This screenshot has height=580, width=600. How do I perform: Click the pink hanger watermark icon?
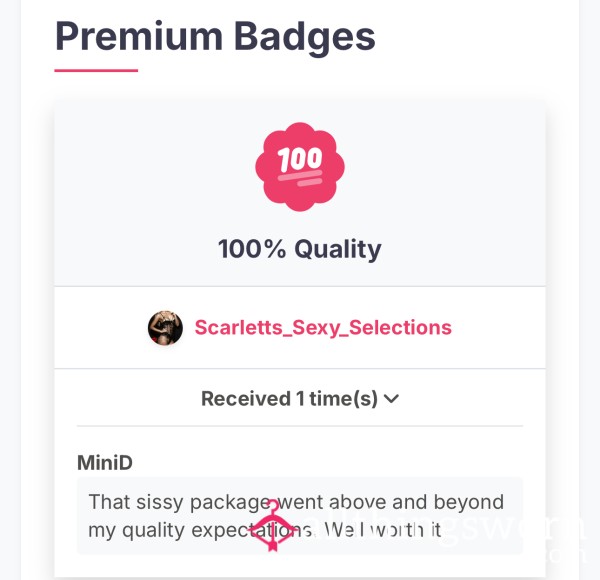coord(273,525)
